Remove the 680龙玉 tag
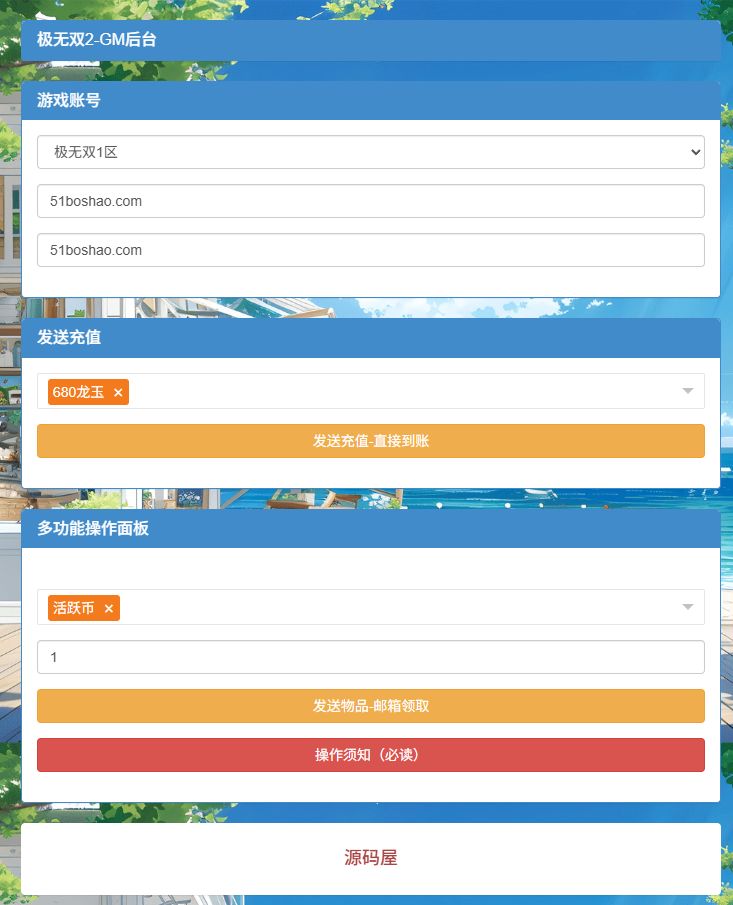This screenshot has height=905, width=733. (118, 392)
